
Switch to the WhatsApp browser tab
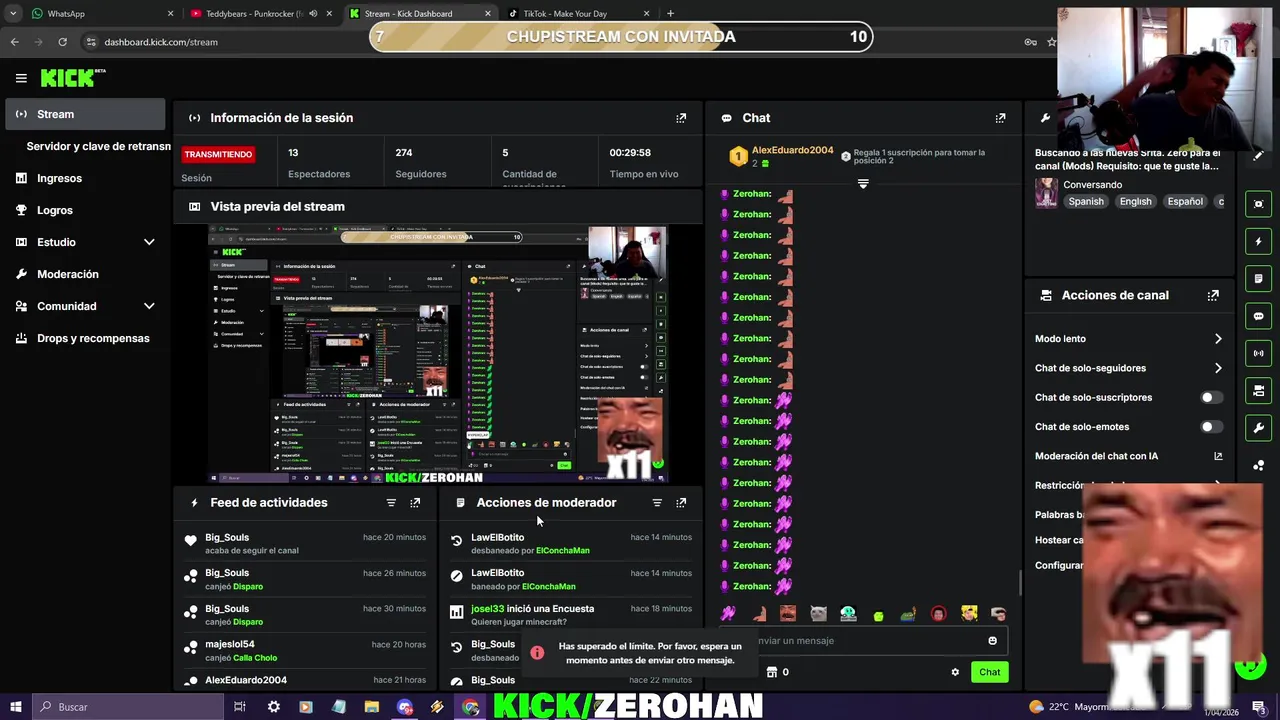100,14
